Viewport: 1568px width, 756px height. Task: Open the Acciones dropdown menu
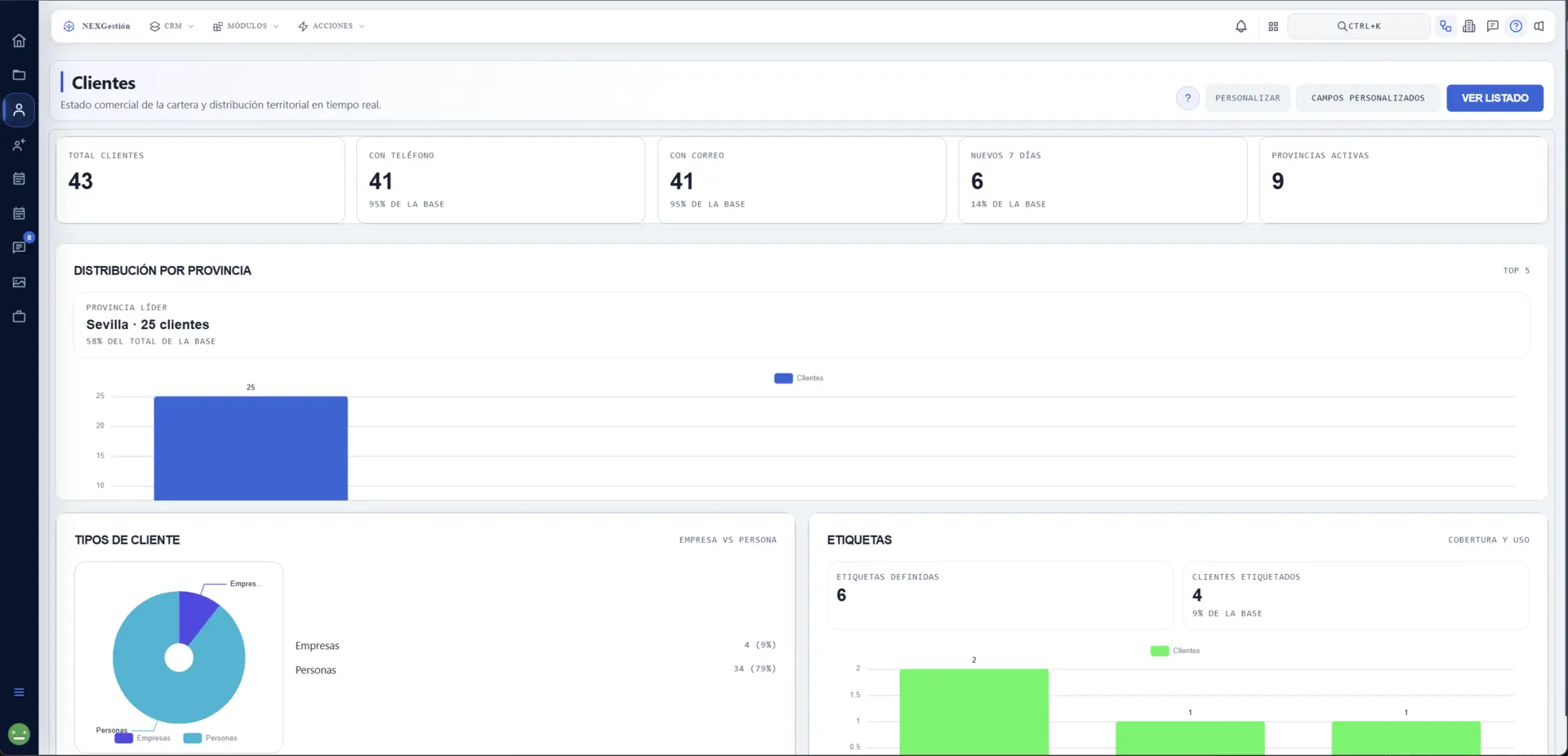[332, 26]
